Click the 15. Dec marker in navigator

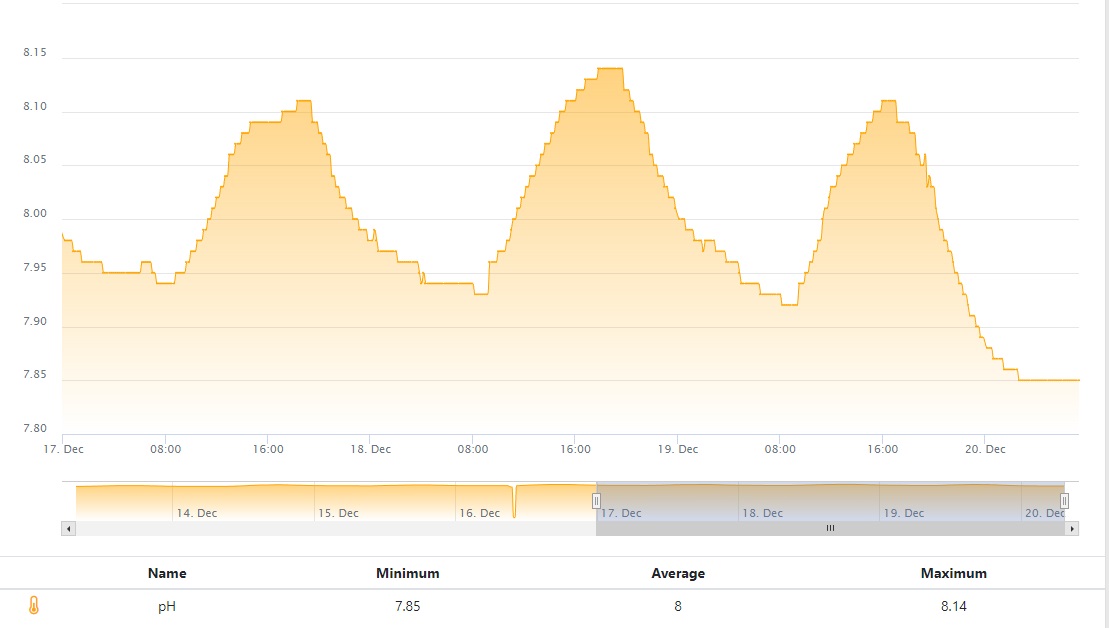pos(338,513)
